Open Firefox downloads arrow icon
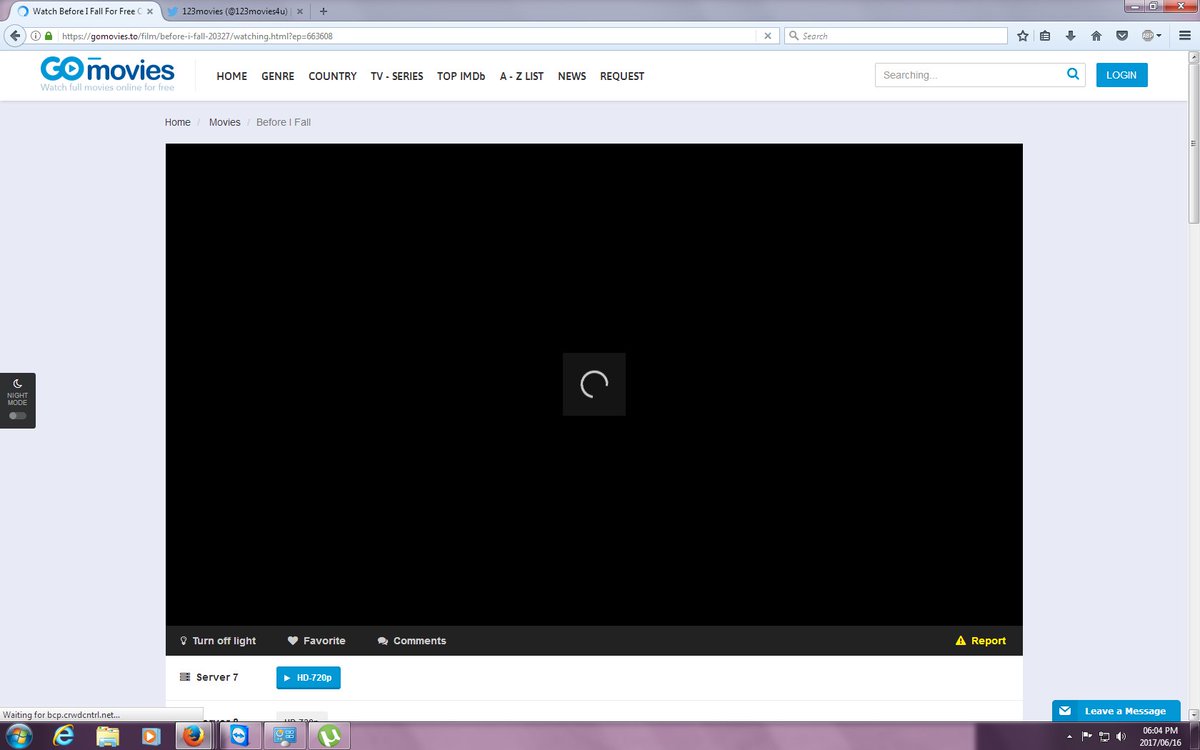Viewport: 1200px width, 750px height. [x=1071, y=36]
